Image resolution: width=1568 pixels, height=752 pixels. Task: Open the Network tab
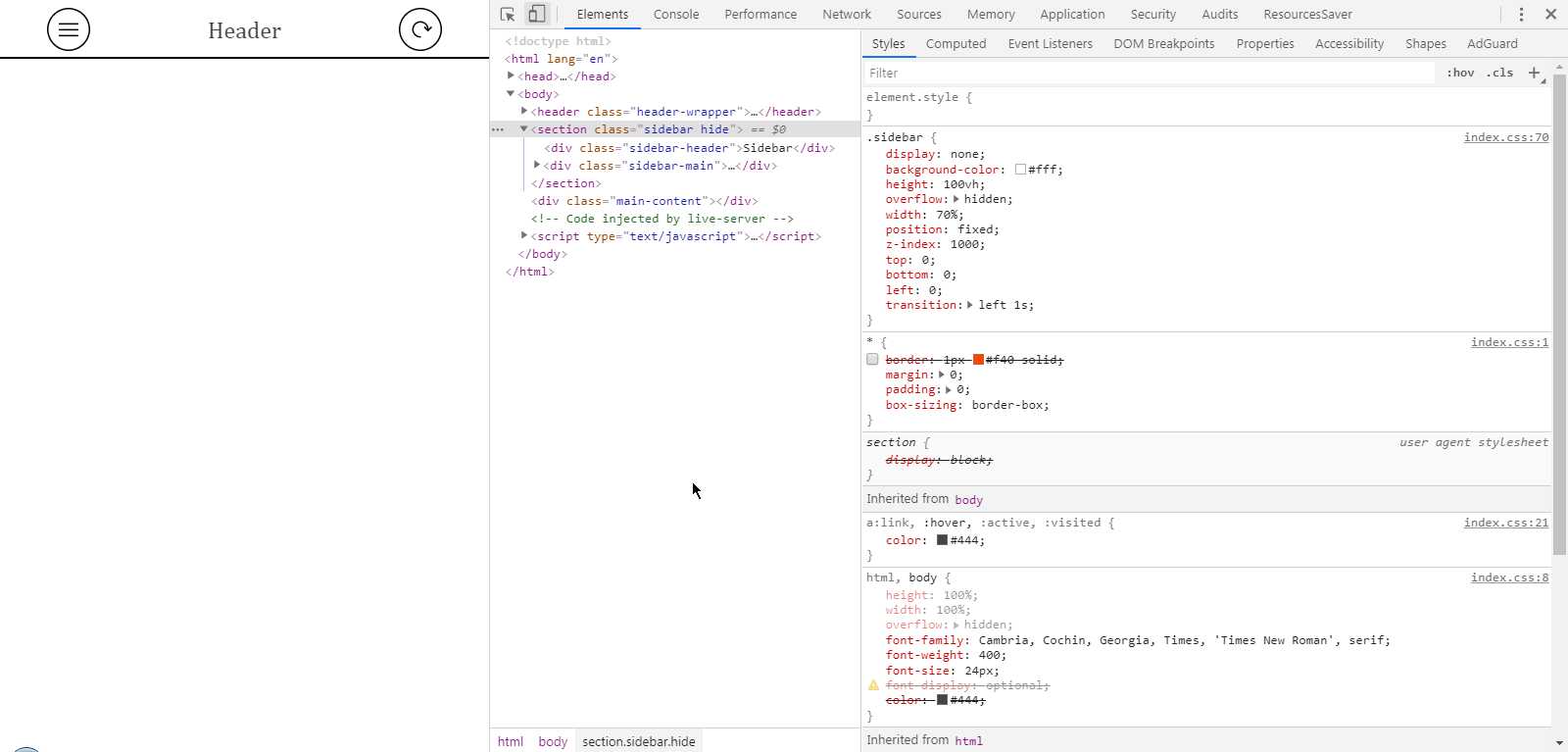[x=847, y=15]
